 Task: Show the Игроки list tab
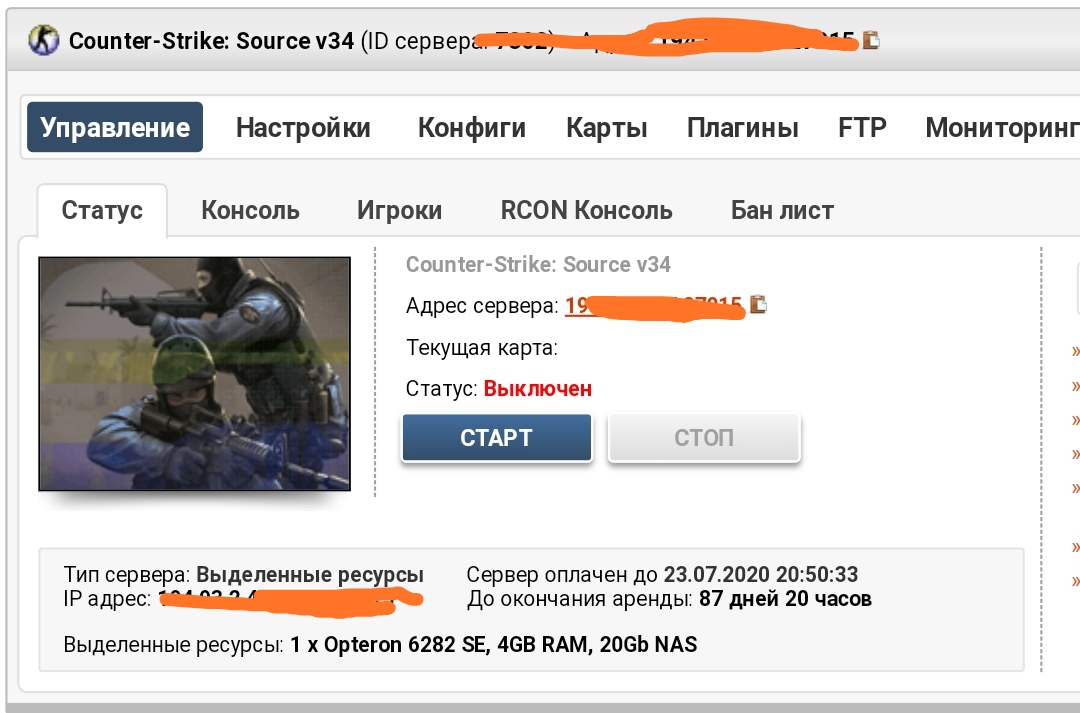(399, 210)
